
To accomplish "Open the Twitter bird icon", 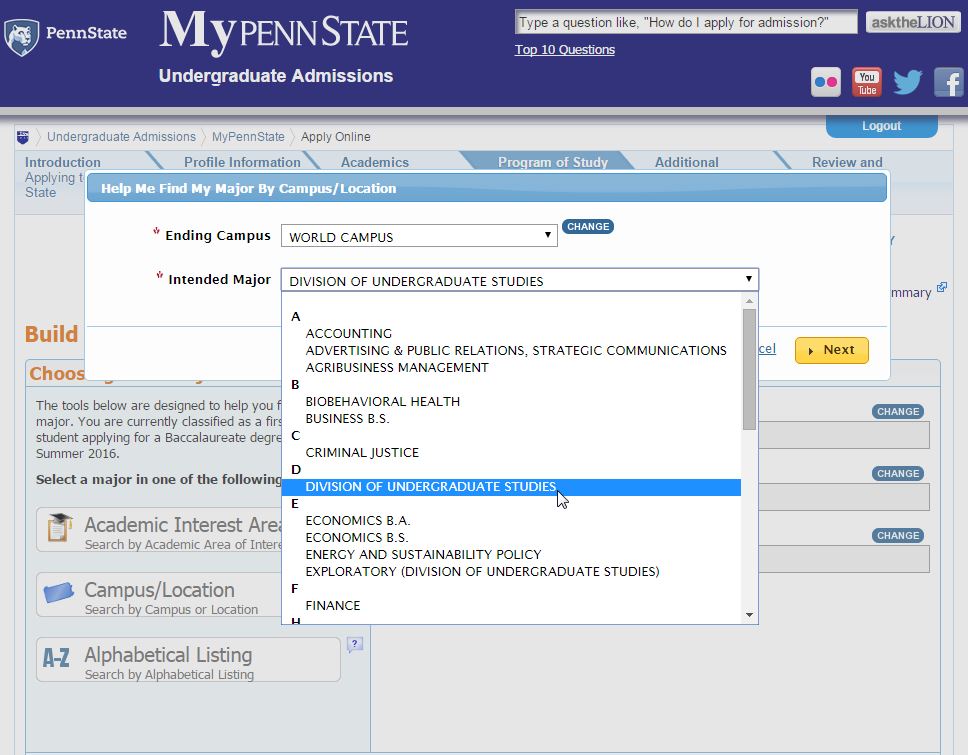I will click(908, 82).
